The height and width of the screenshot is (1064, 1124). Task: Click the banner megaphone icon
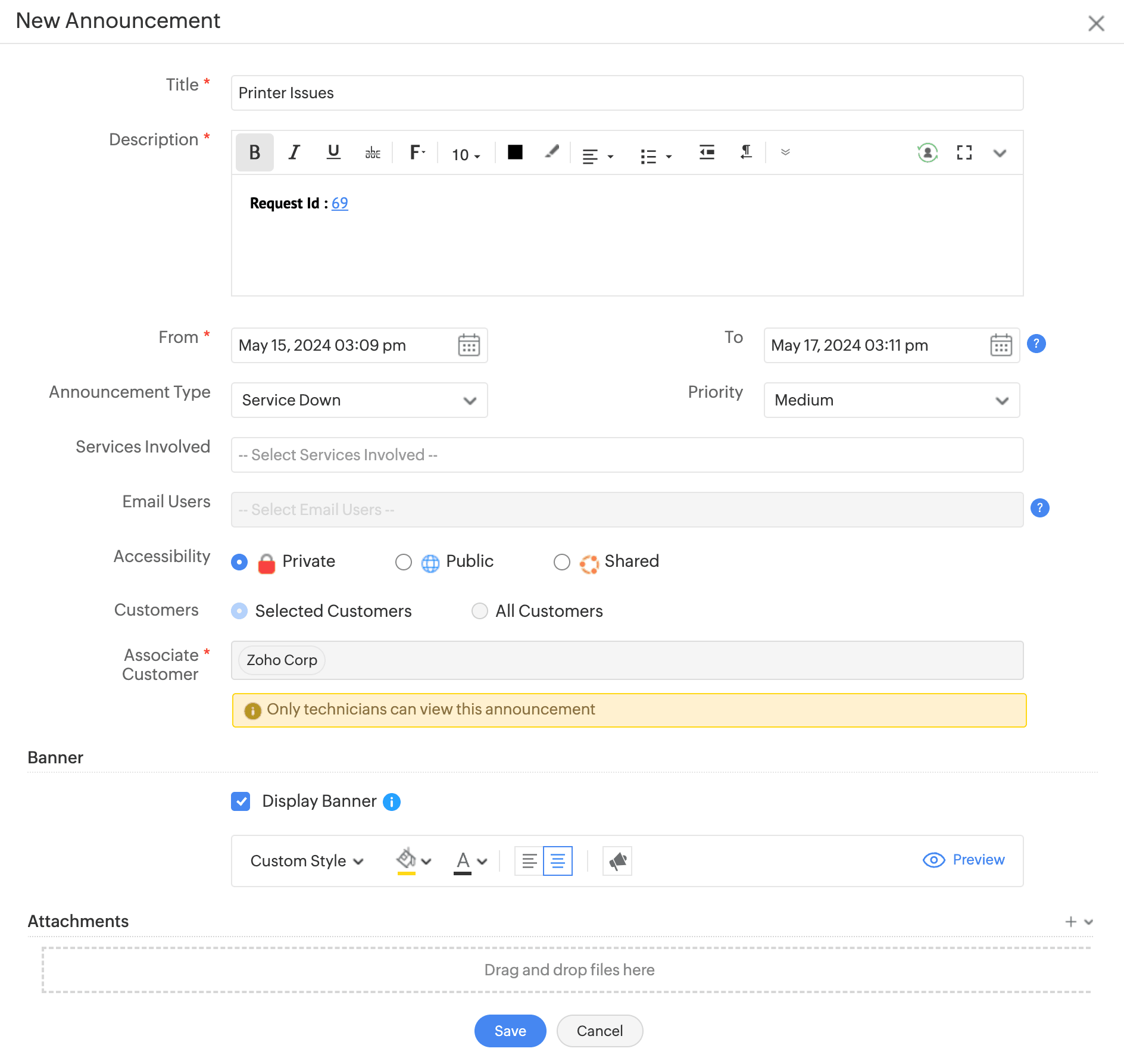[617, 861]
